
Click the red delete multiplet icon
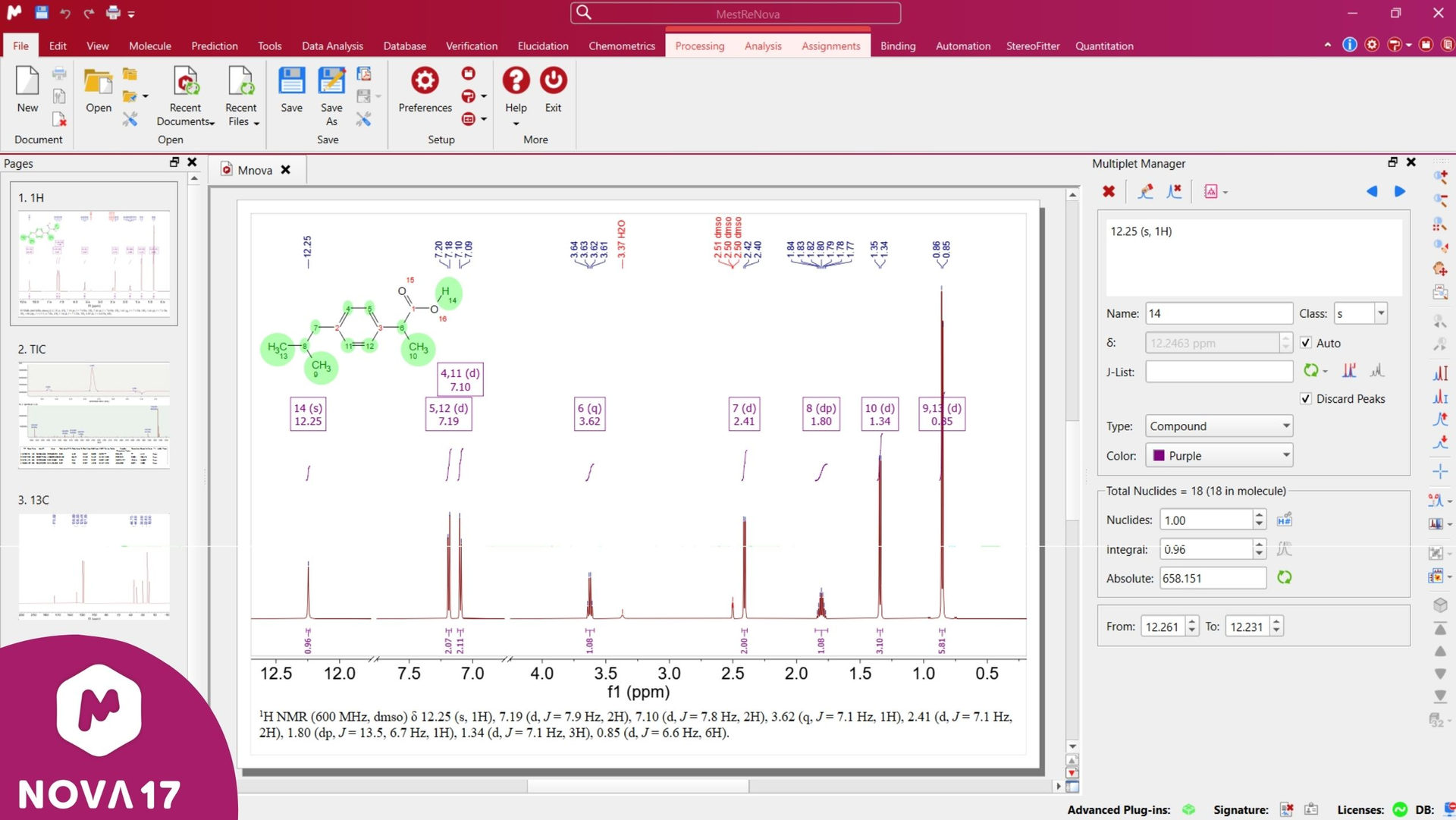tap(1109, 192)
